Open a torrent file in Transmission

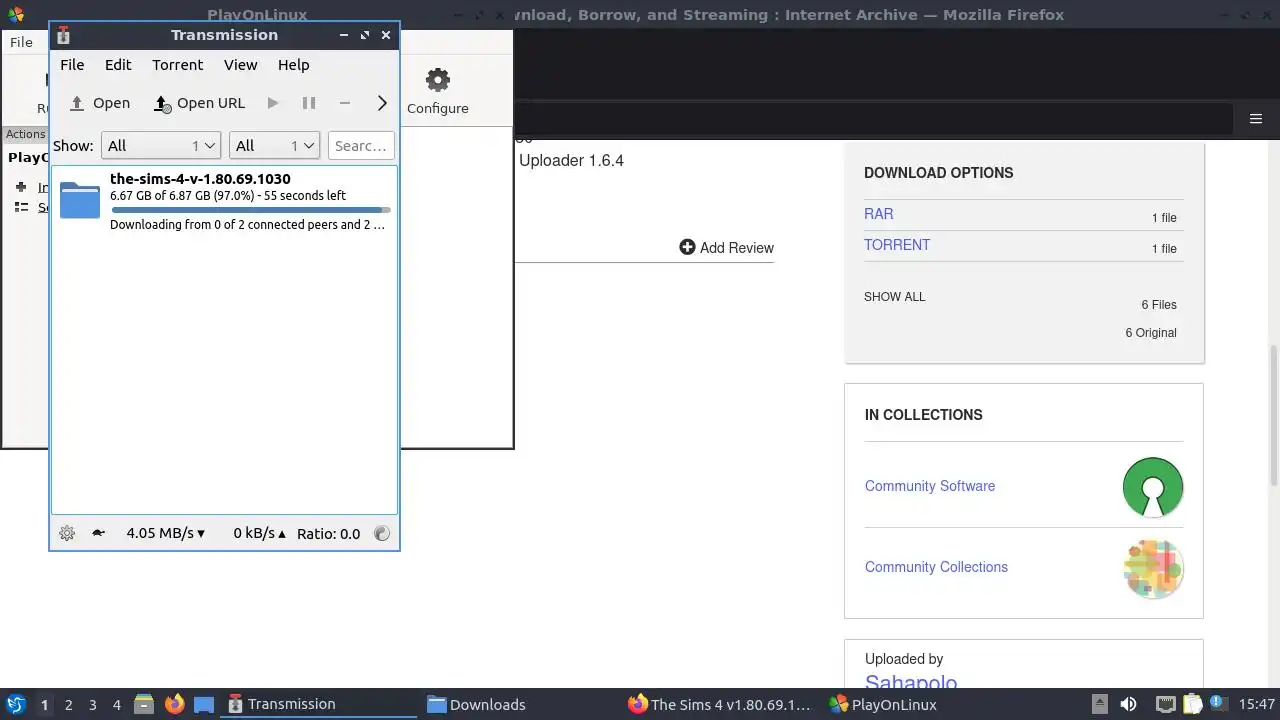[x=99, y=103]
